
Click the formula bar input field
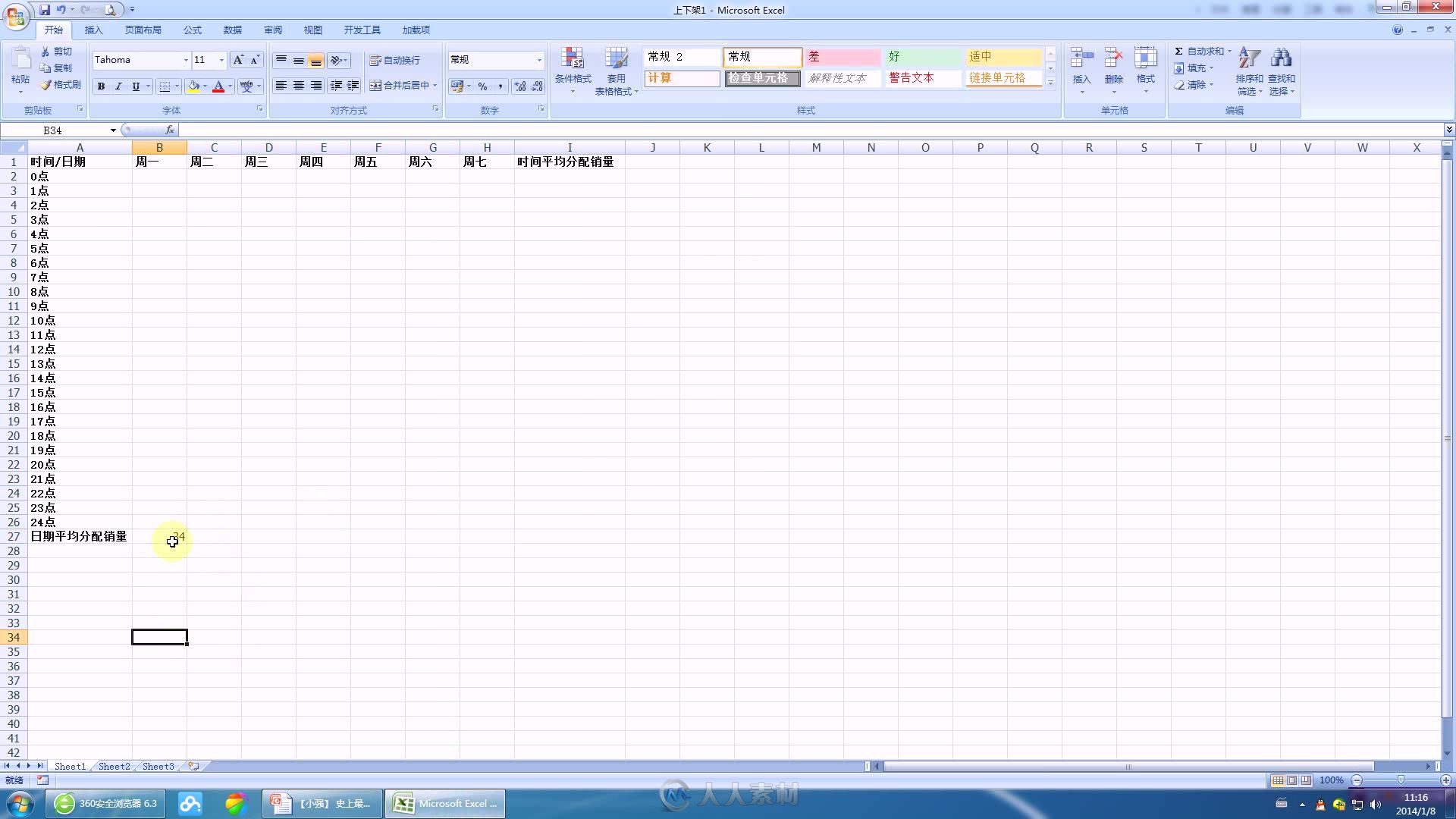pyautogui.click(x=810, y=130)
